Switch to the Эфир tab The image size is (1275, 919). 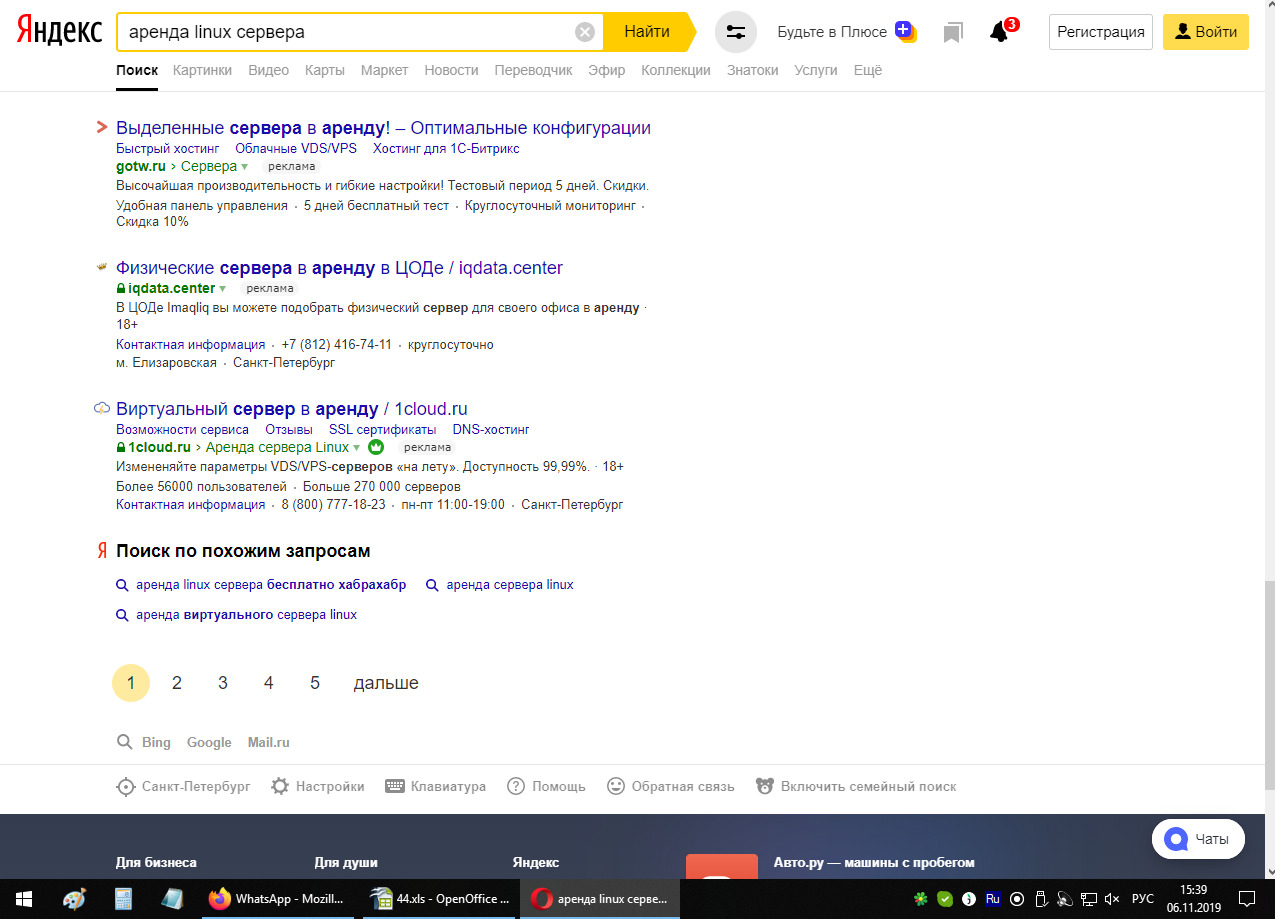(607, 70)
